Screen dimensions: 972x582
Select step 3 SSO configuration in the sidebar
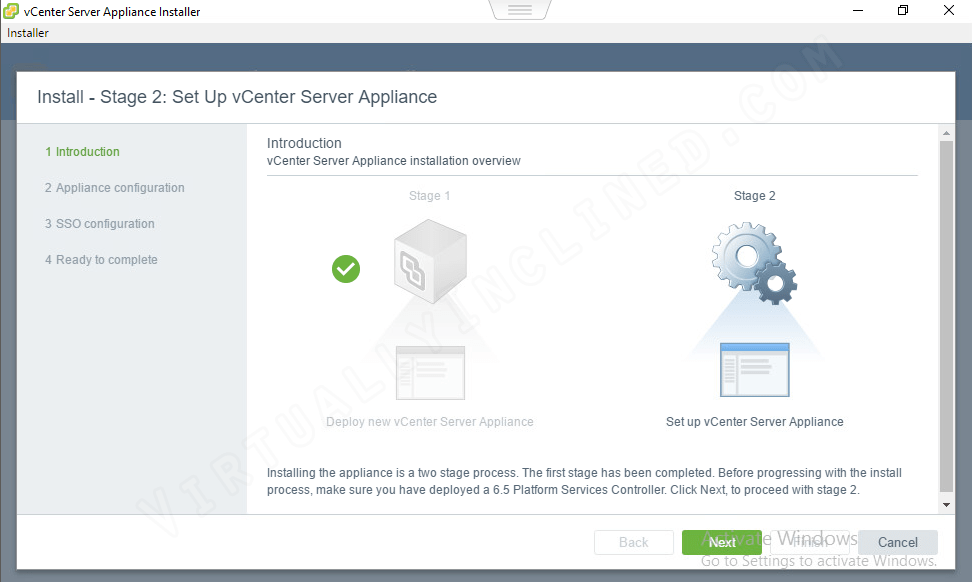pos(99,223)
